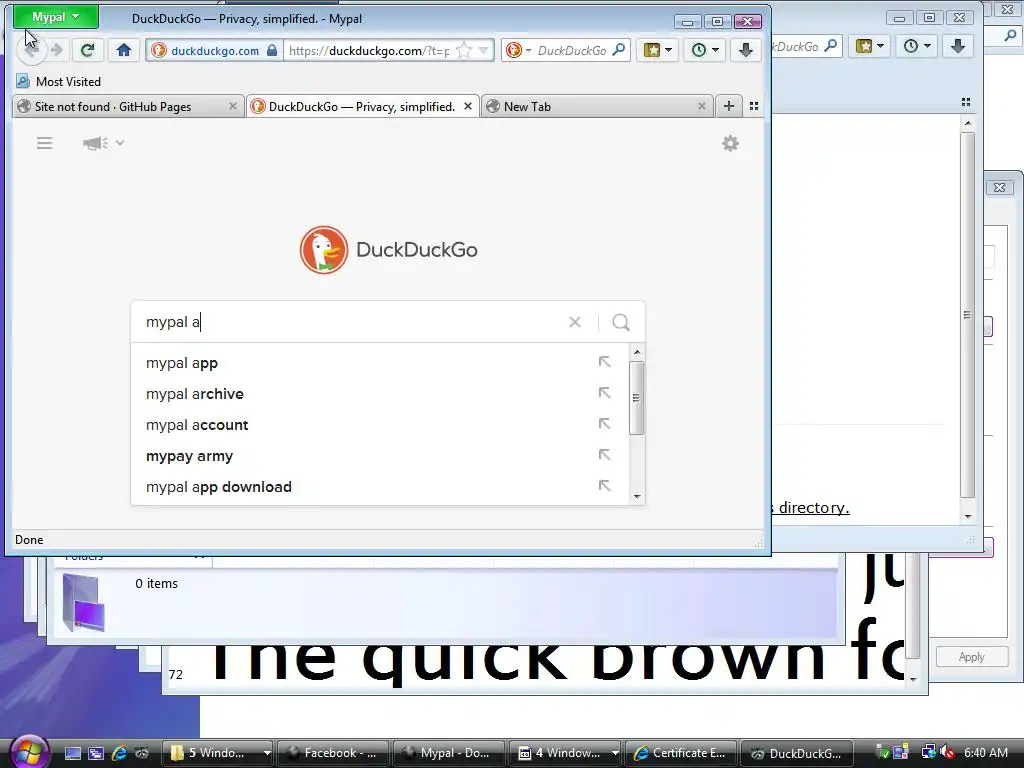1024x768 pixels.
Task: Click the toolbar DuckDuckGo search box
Action: tap(572, 50)
